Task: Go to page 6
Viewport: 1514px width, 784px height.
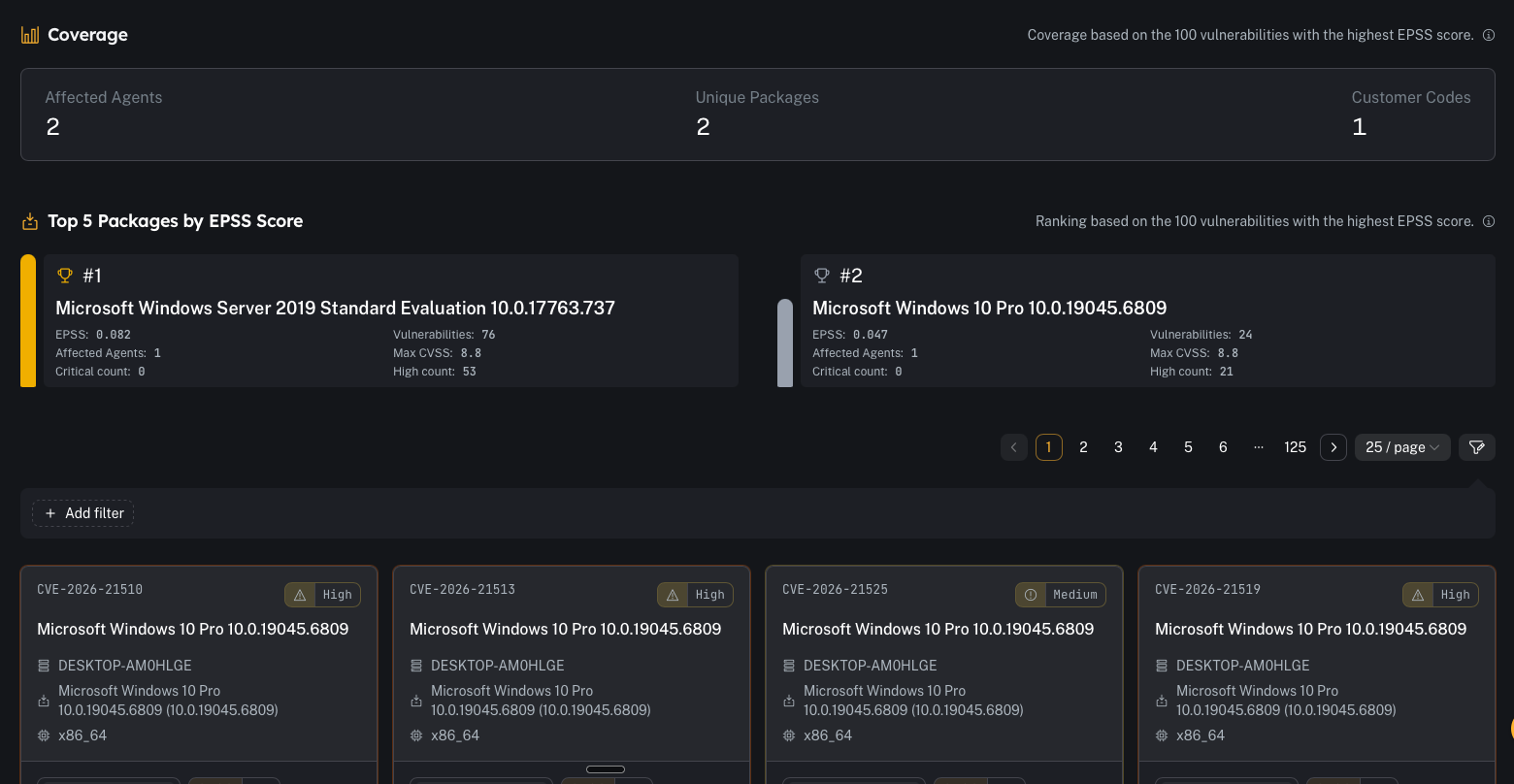Action: point(1224,447)
